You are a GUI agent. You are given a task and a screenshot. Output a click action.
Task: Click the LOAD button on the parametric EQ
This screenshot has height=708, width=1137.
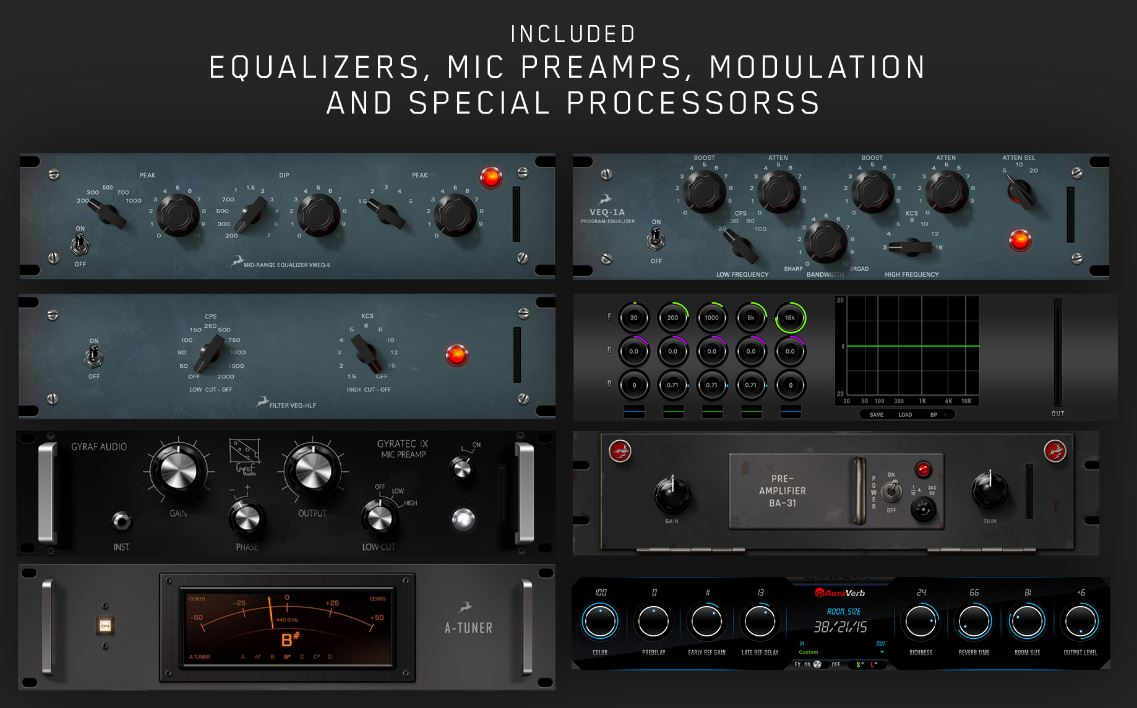pyautogui.click(x=905, y=415)
